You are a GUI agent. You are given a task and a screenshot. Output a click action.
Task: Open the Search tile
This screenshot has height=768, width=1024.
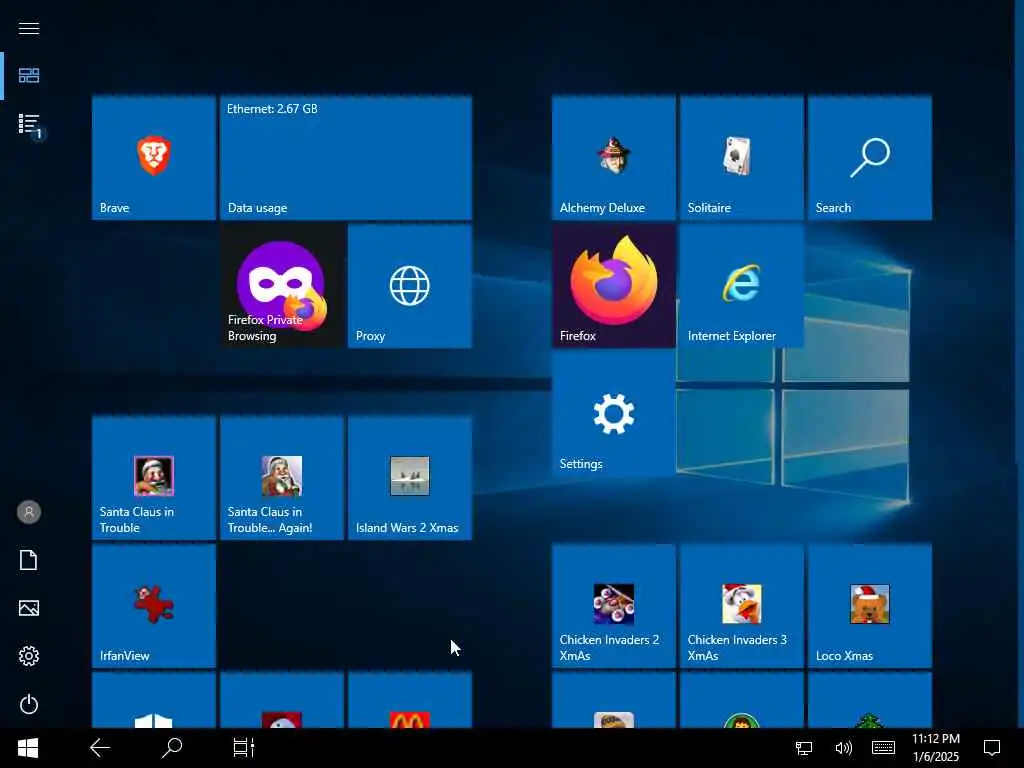coord(869,157)
